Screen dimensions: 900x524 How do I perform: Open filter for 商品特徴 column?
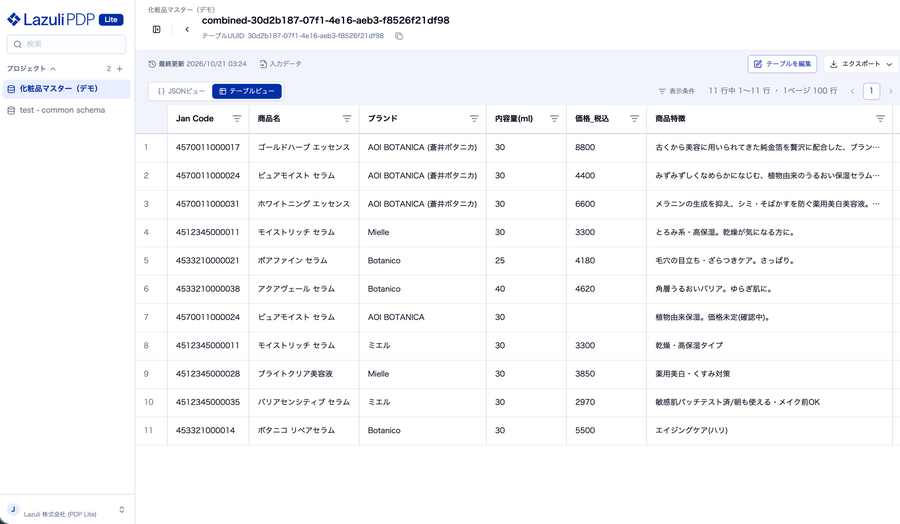880,118
